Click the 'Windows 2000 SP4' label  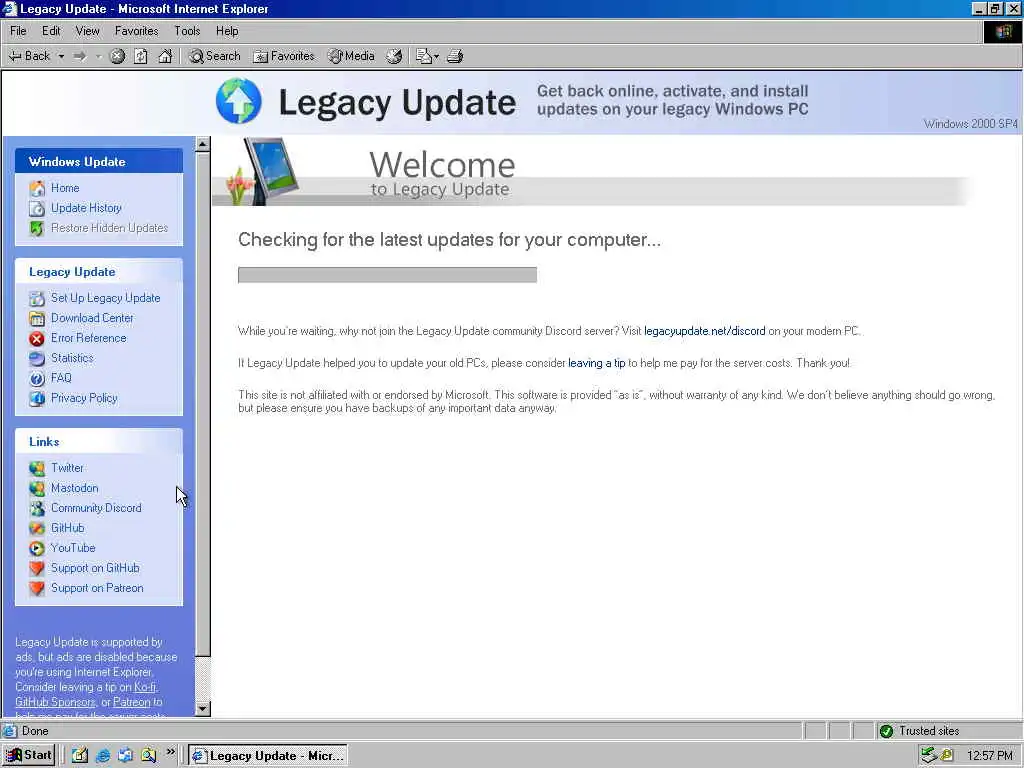point(970,124)
